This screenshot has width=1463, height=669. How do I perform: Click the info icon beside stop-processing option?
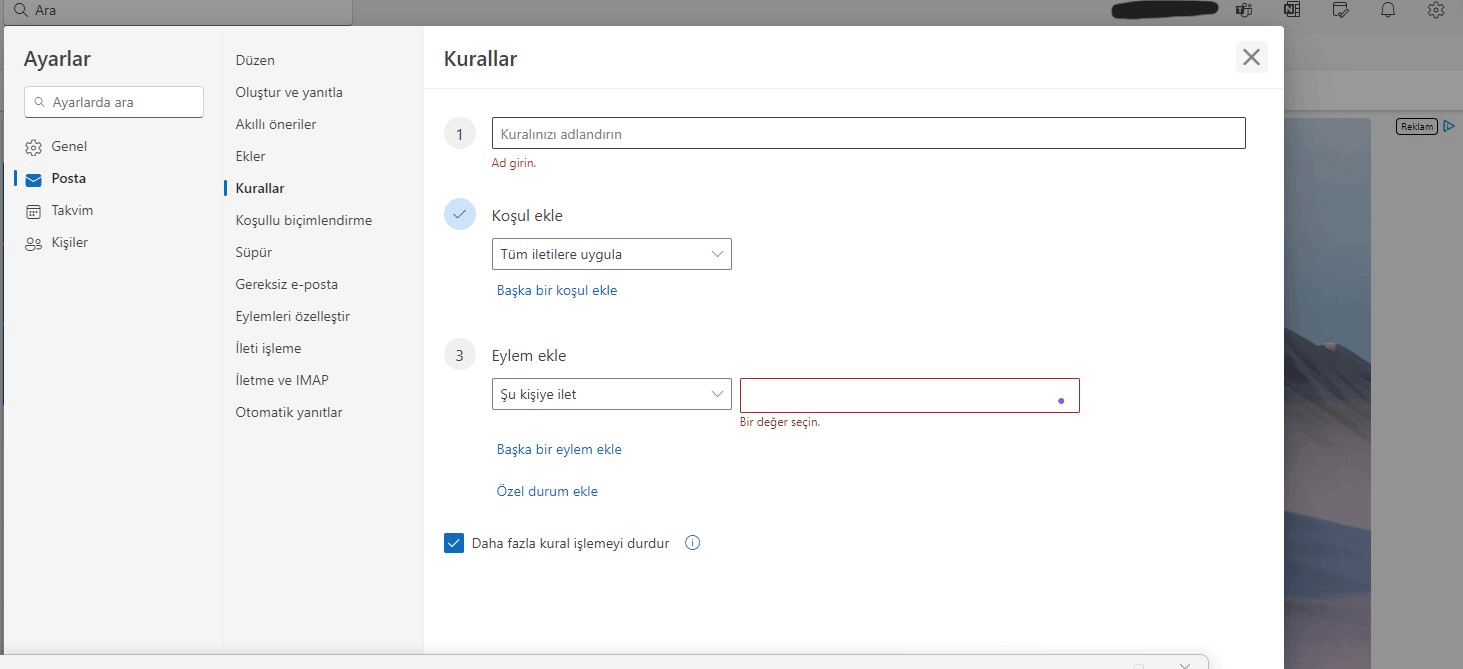(x=692, y=543)
